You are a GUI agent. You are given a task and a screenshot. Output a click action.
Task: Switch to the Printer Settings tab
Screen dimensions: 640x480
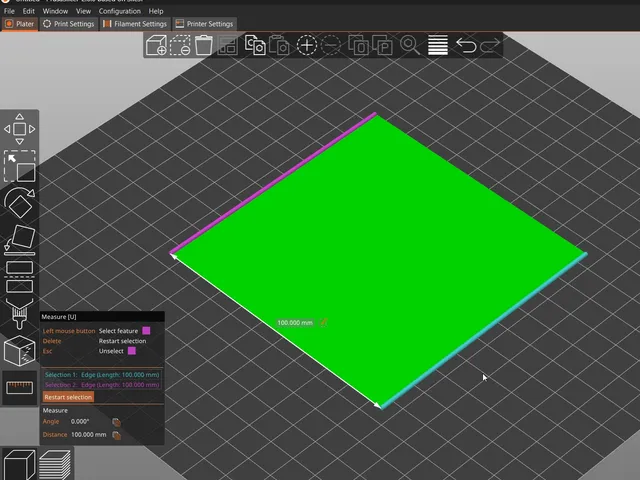coord(204,24)
